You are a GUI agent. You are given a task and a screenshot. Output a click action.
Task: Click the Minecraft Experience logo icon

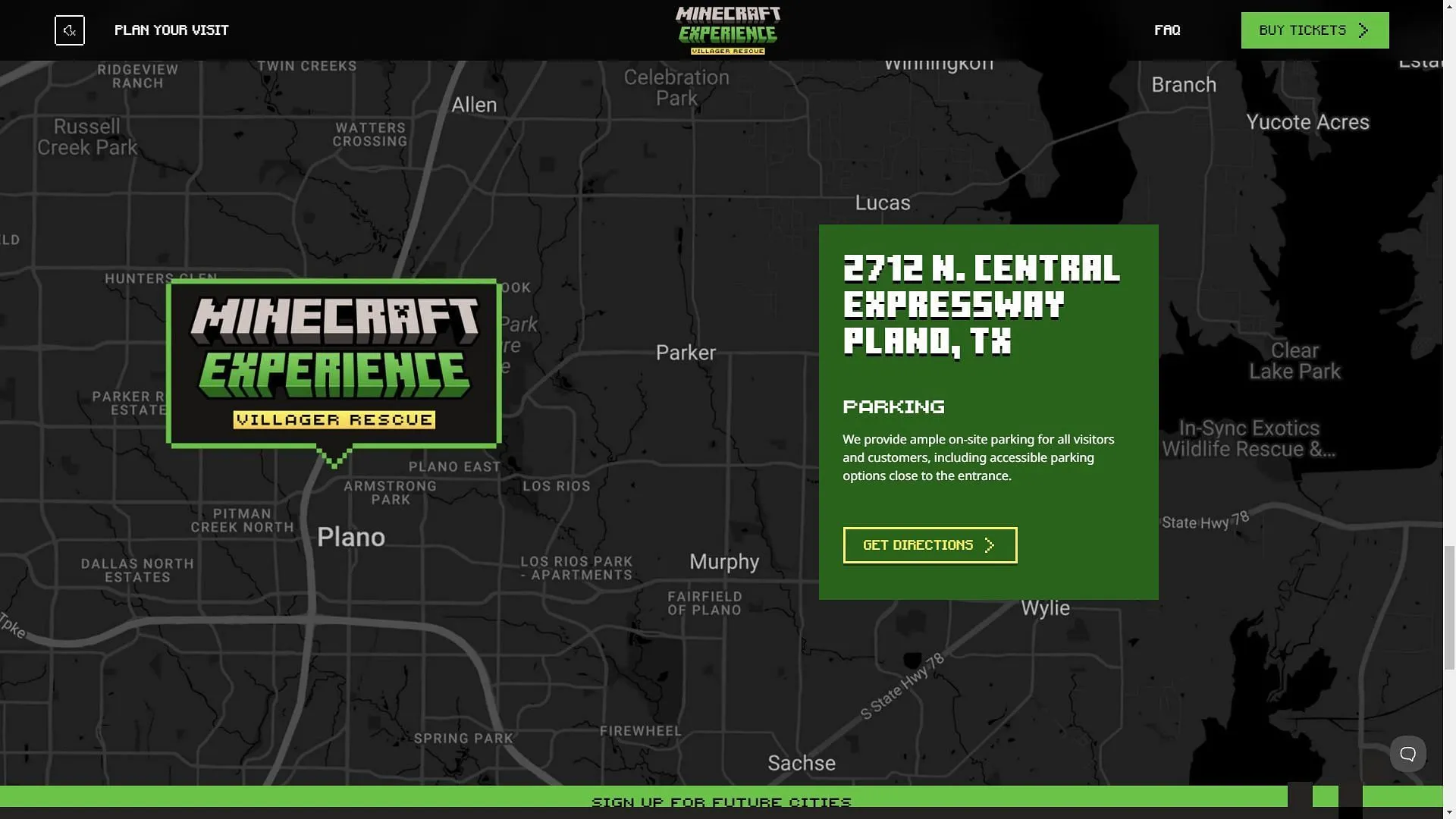click(728, 30)
